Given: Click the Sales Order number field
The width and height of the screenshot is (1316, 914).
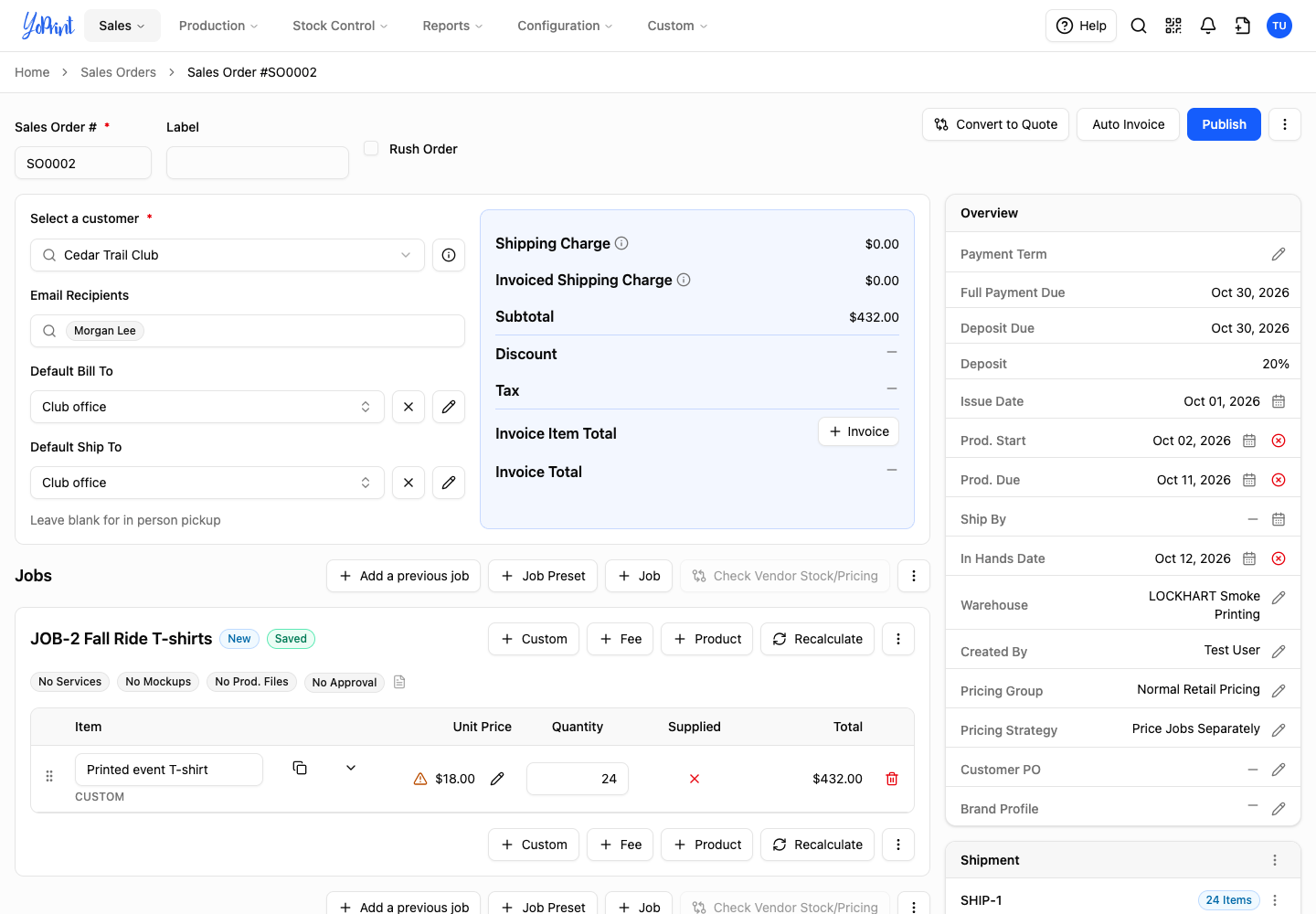Looking at the screenshot, I should [x=83, y=163].
